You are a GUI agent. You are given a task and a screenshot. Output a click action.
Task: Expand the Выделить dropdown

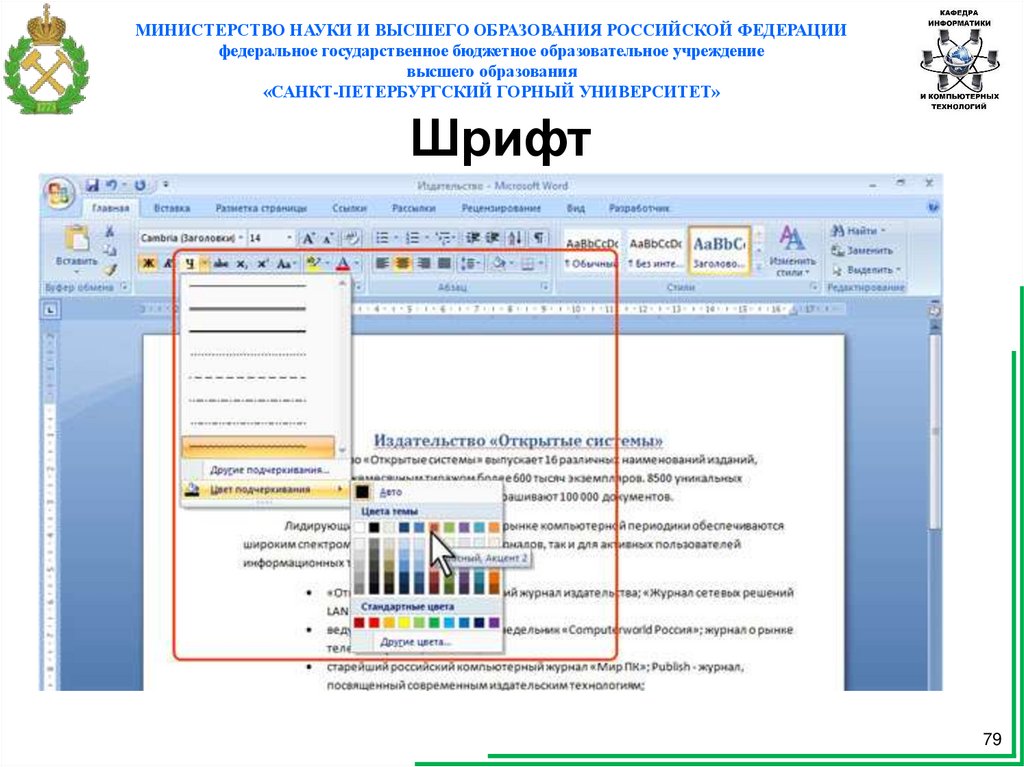coord(898,269)
